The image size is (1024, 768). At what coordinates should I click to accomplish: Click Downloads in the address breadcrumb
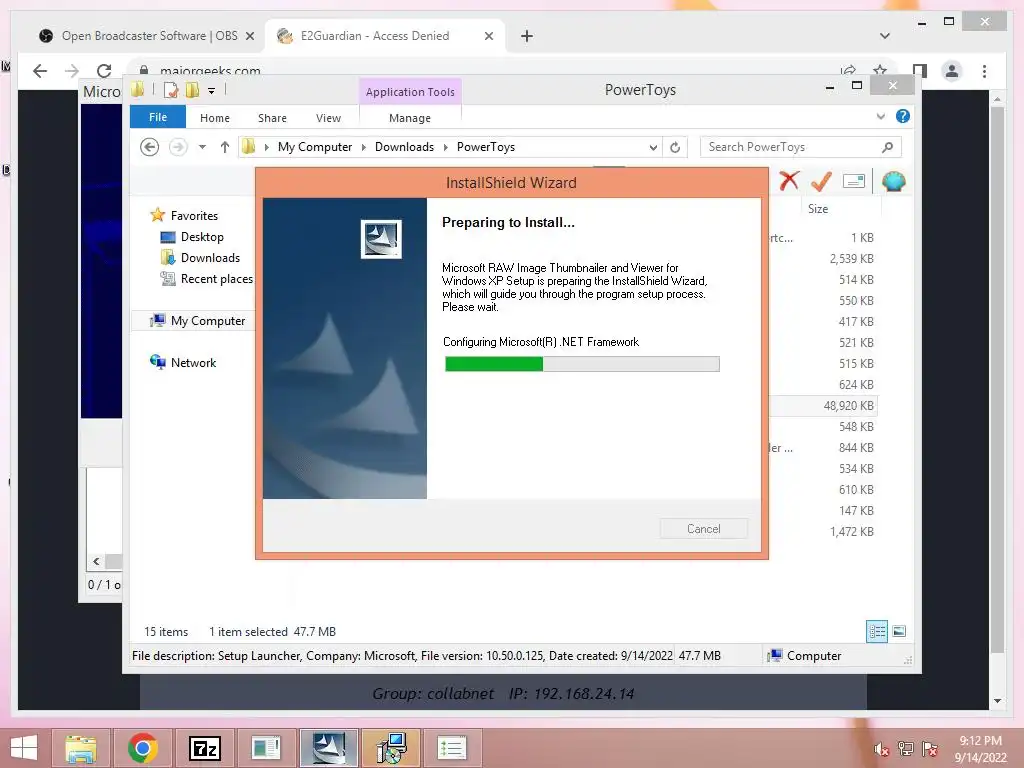404,147
